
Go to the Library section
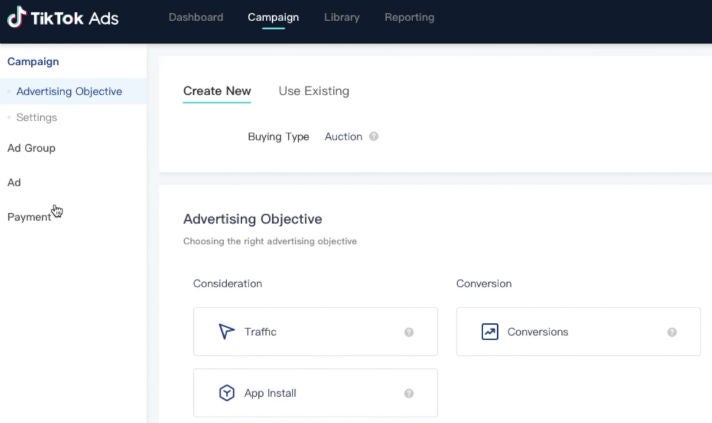pos(342,17)
